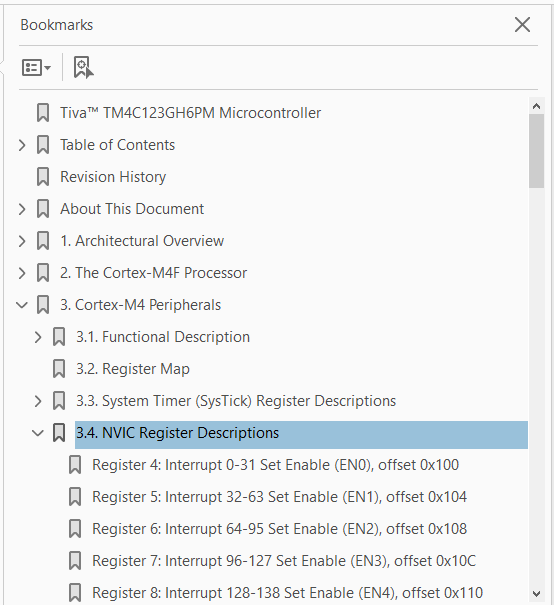554x605 pixels.
Task: Close the Bookmarks panel
Action: tap(522, 25)
